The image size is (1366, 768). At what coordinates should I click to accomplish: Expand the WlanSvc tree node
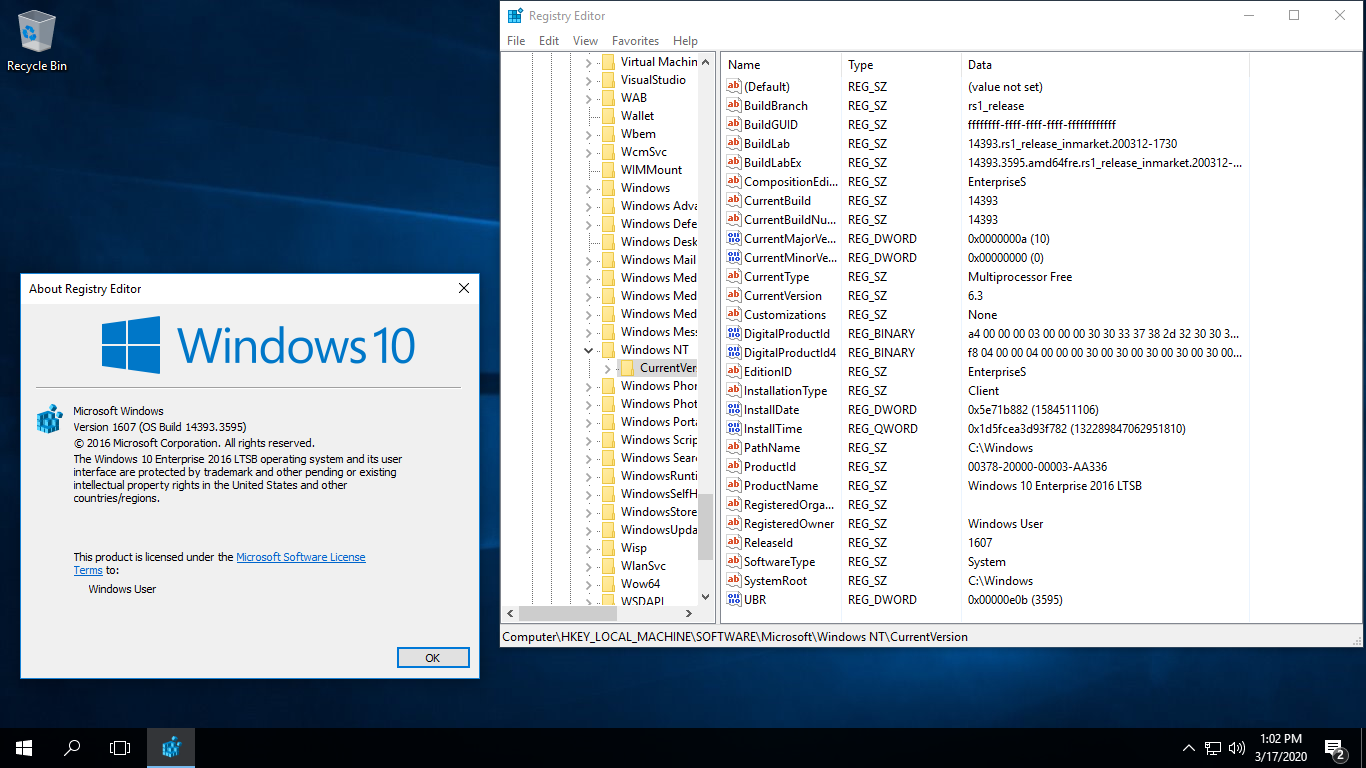coord(588,566)
